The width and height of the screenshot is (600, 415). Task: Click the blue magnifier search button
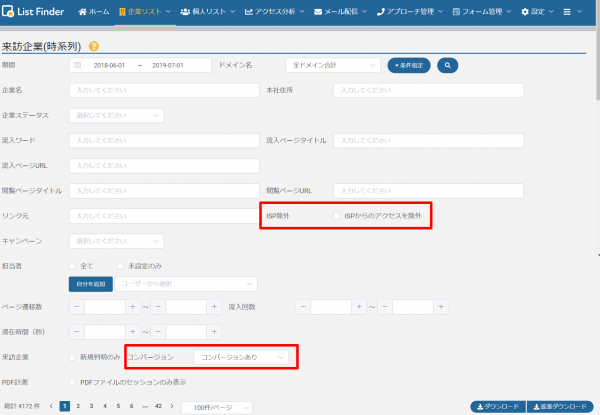tap(446, 65)
